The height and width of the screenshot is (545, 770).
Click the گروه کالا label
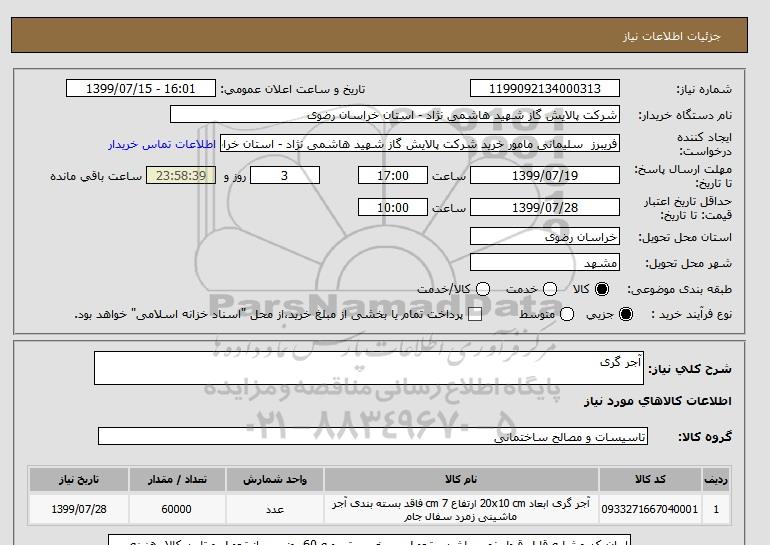click(x=705, y=436)
